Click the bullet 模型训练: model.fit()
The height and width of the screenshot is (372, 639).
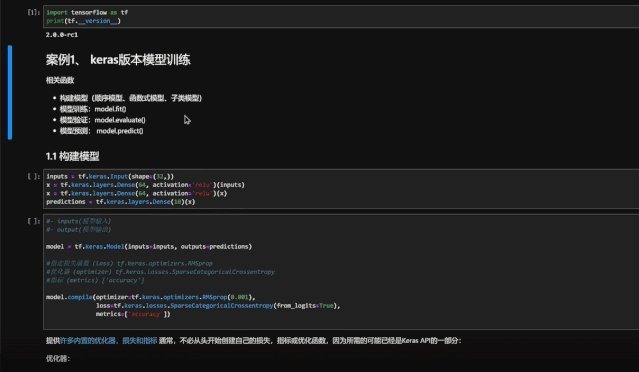tap(93, 109)
